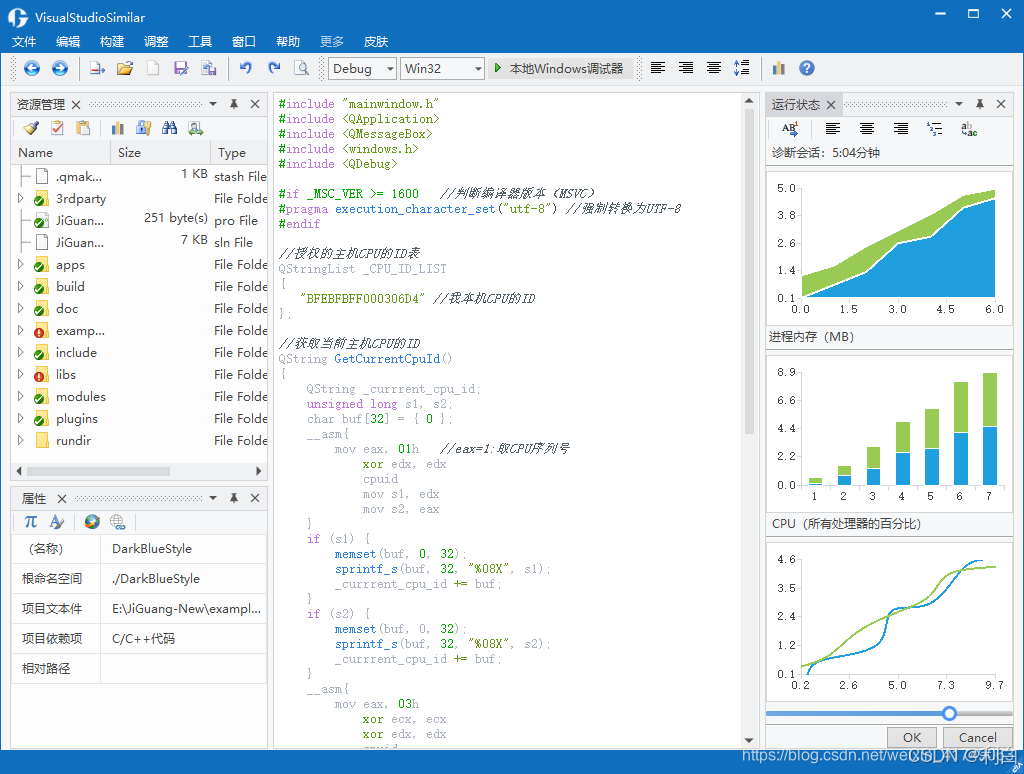Close the 属性 tab

(x=62, y=498)
